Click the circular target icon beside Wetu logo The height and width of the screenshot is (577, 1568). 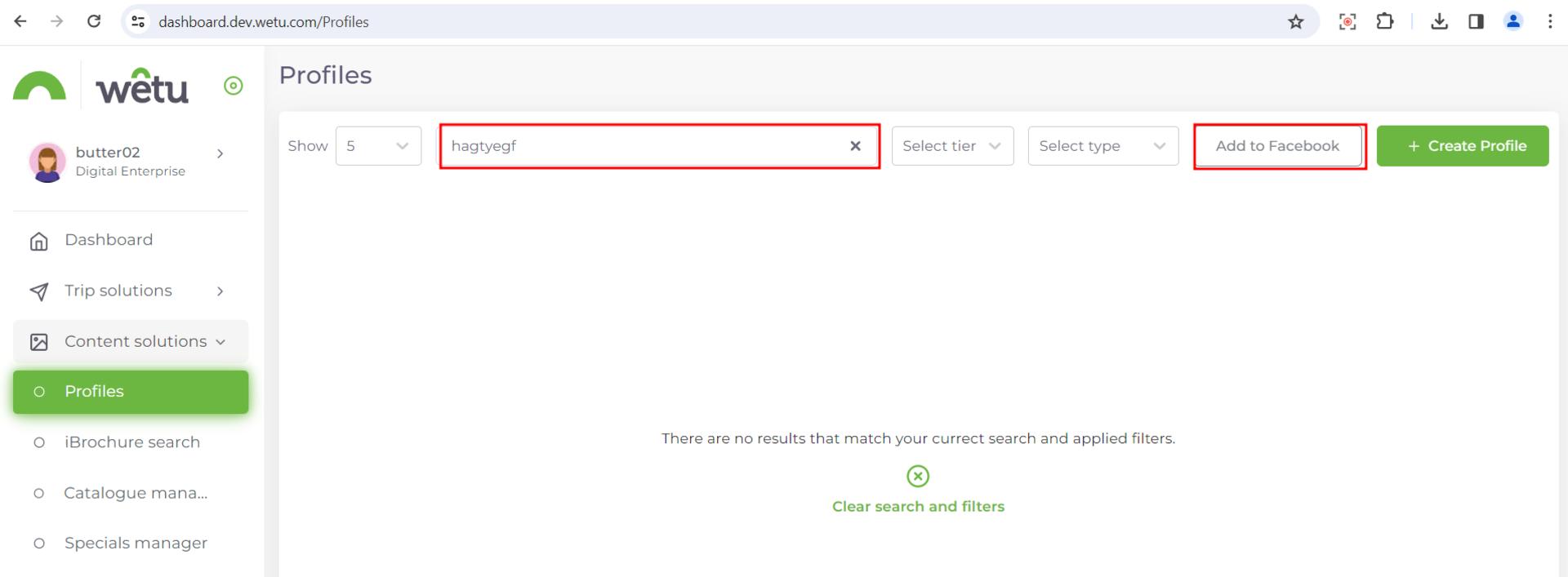234,86
